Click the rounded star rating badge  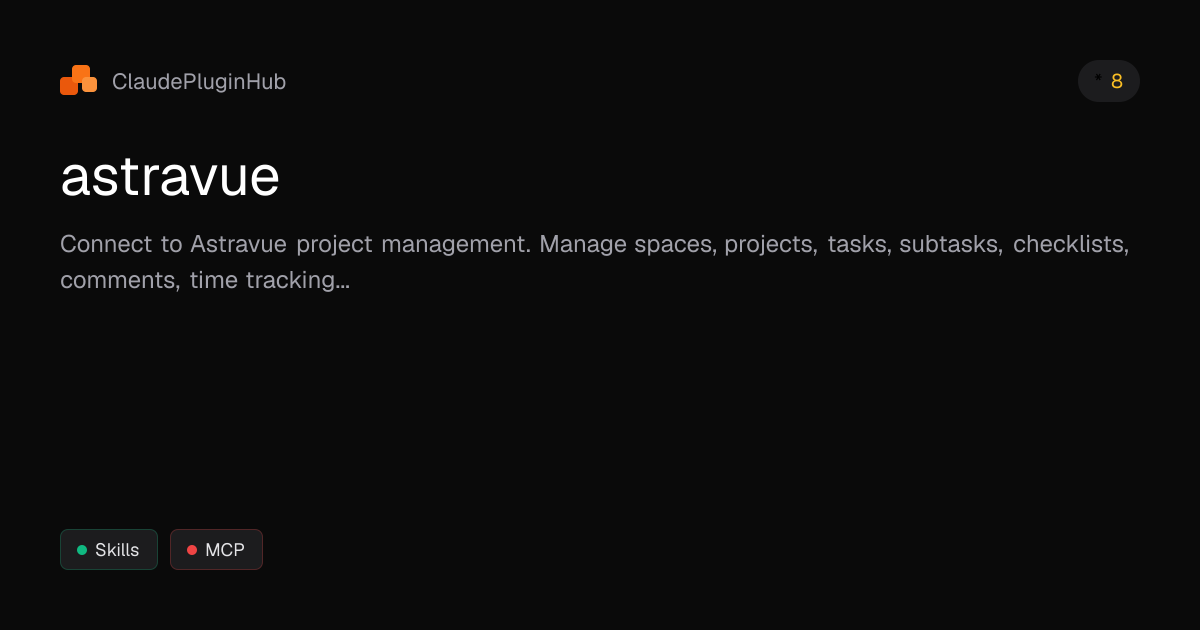coord(1108,81)
